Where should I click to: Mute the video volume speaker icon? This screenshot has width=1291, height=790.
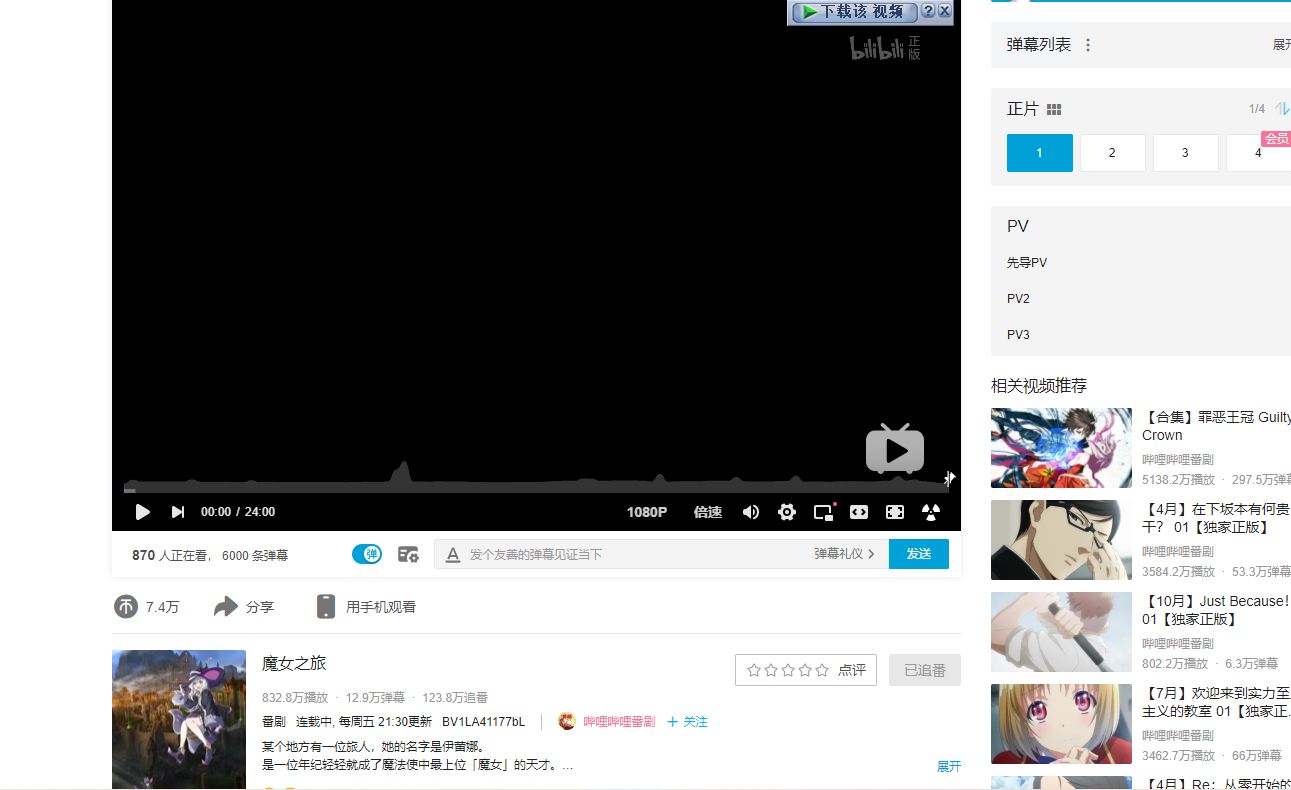[x=751, y=512]
